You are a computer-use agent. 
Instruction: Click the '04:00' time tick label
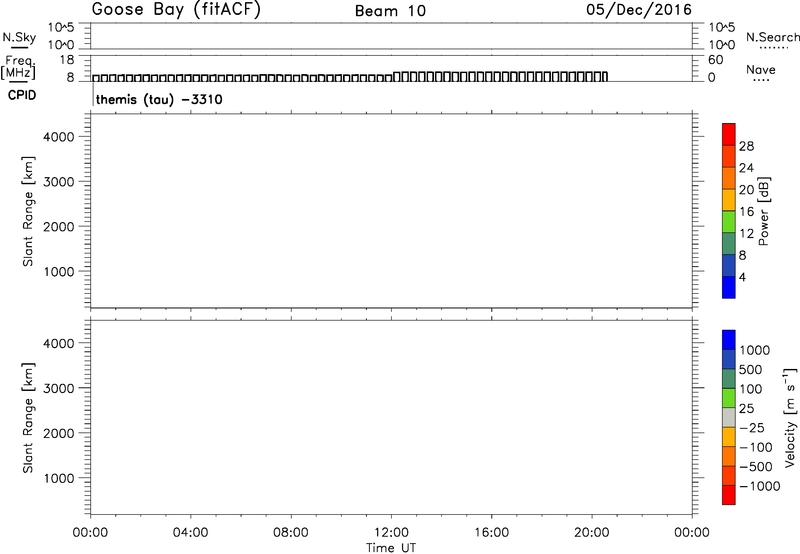pos(190,533)
